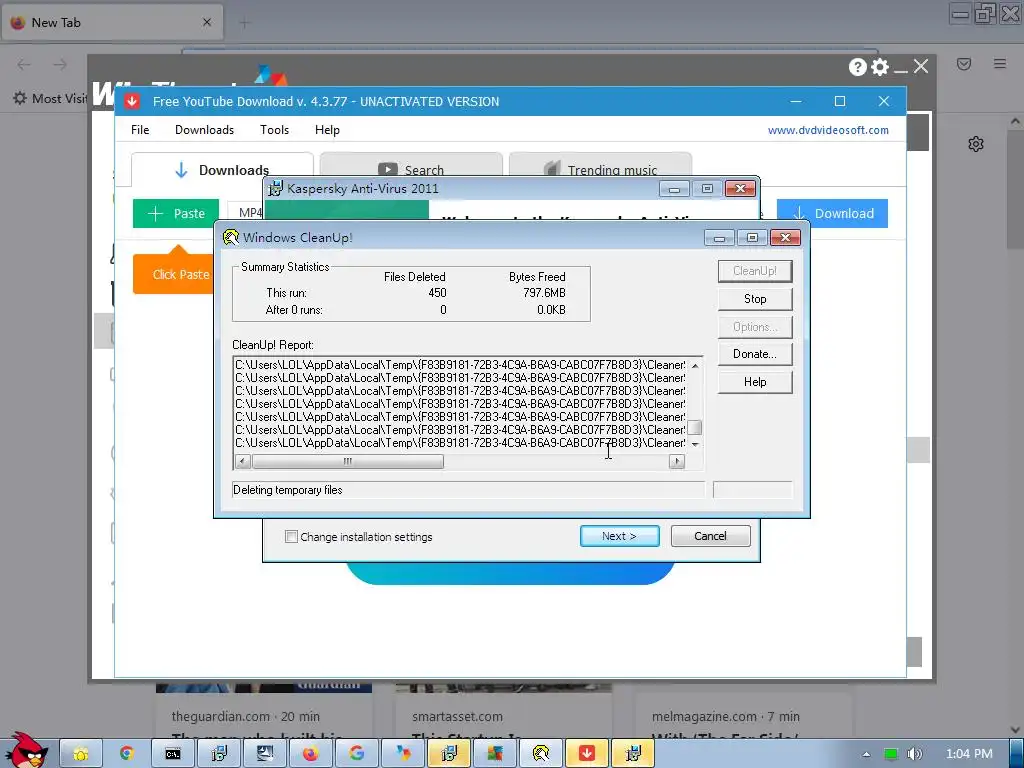Click the 797.6MB bytes freed value
This screenshot has width=1024, height=768.
coord(544,293)
